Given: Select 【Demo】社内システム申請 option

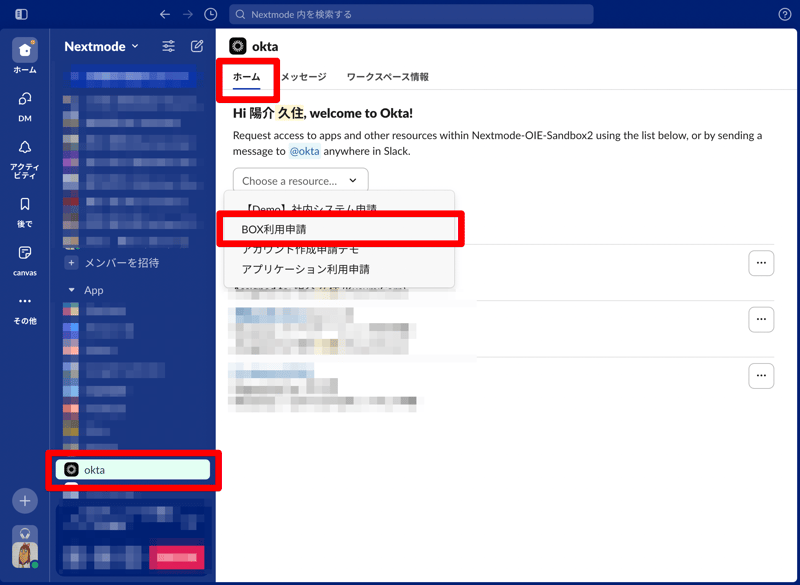Looking at the screenshot, I should pos(339,209).
